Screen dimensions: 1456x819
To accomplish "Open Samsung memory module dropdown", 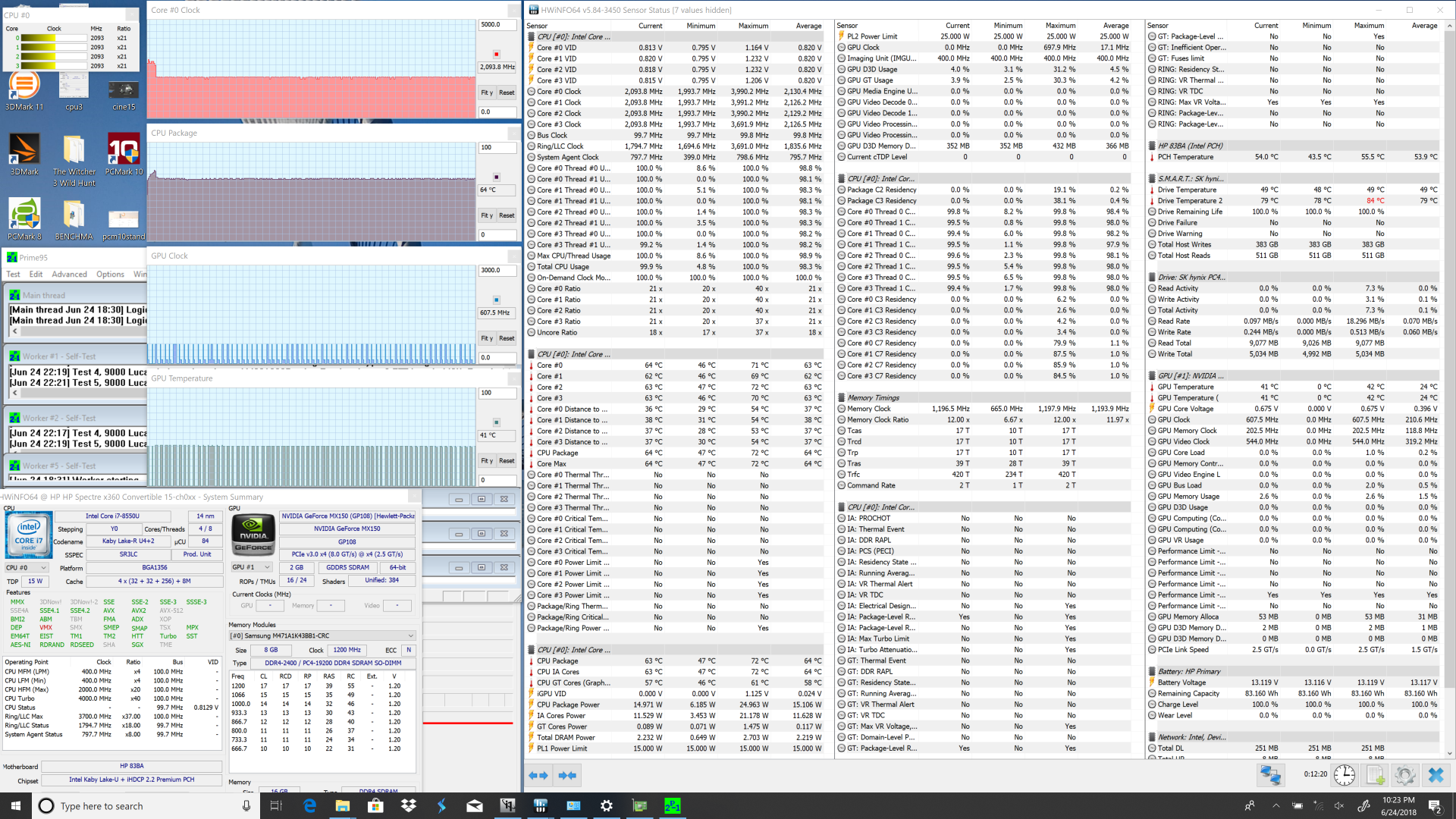I will tap(322, 635).
